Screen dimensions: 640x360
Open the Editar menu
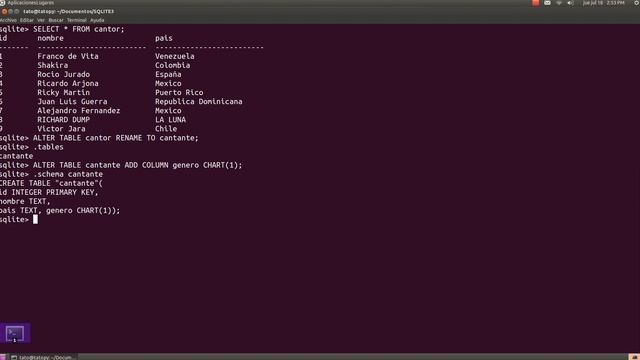[27, 20]
